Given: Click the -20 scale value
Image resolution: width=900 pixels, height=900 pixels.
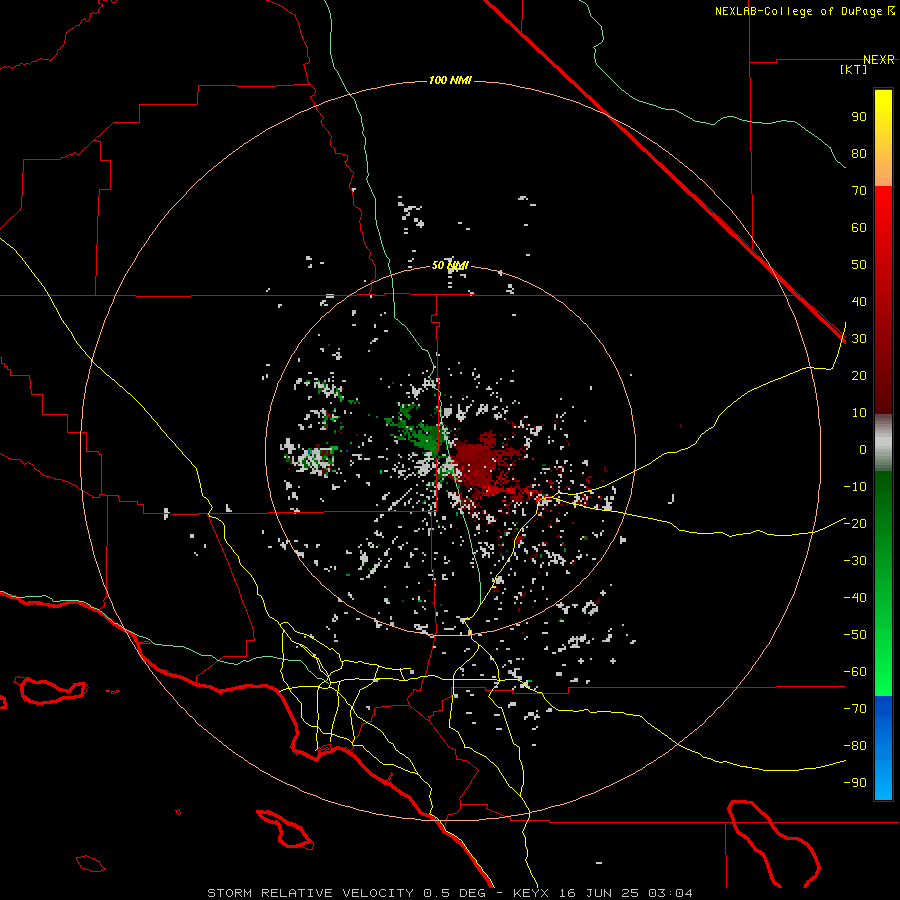Looking at the screenshot, I should click(x=855, y=523).
